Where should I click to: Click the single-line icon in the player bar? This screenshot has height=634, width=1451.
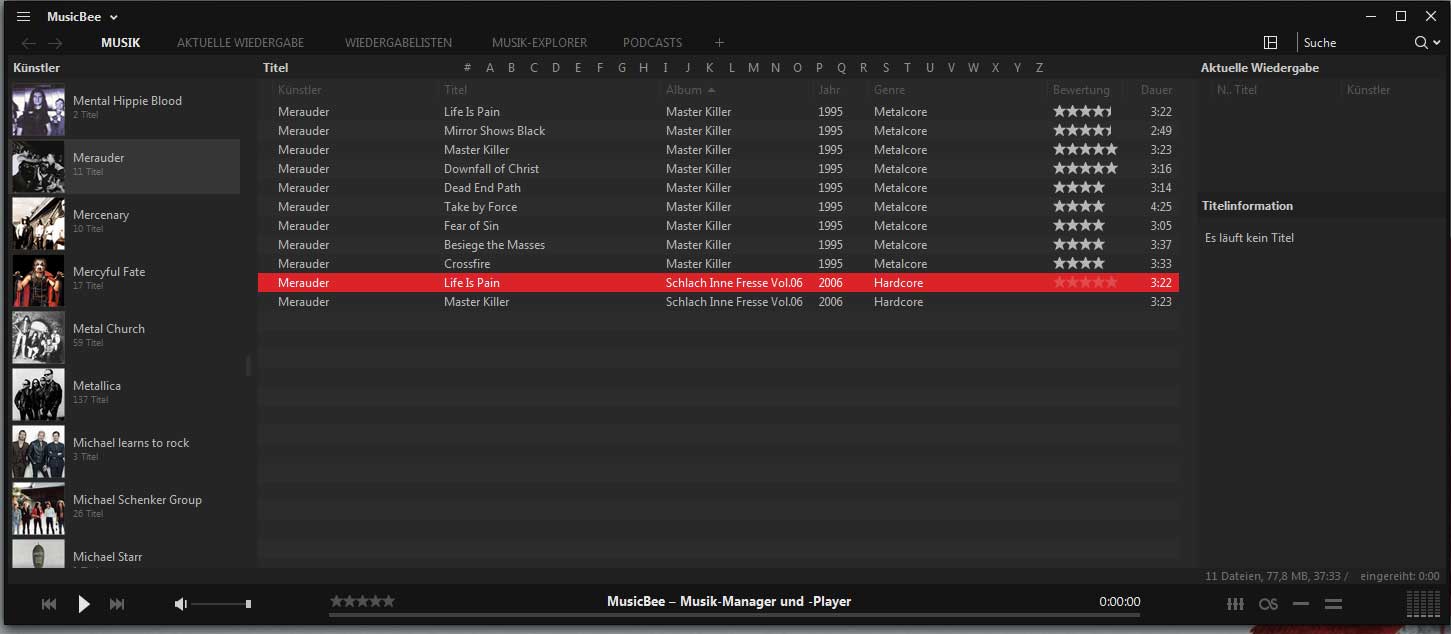[x=1301, y=604]
